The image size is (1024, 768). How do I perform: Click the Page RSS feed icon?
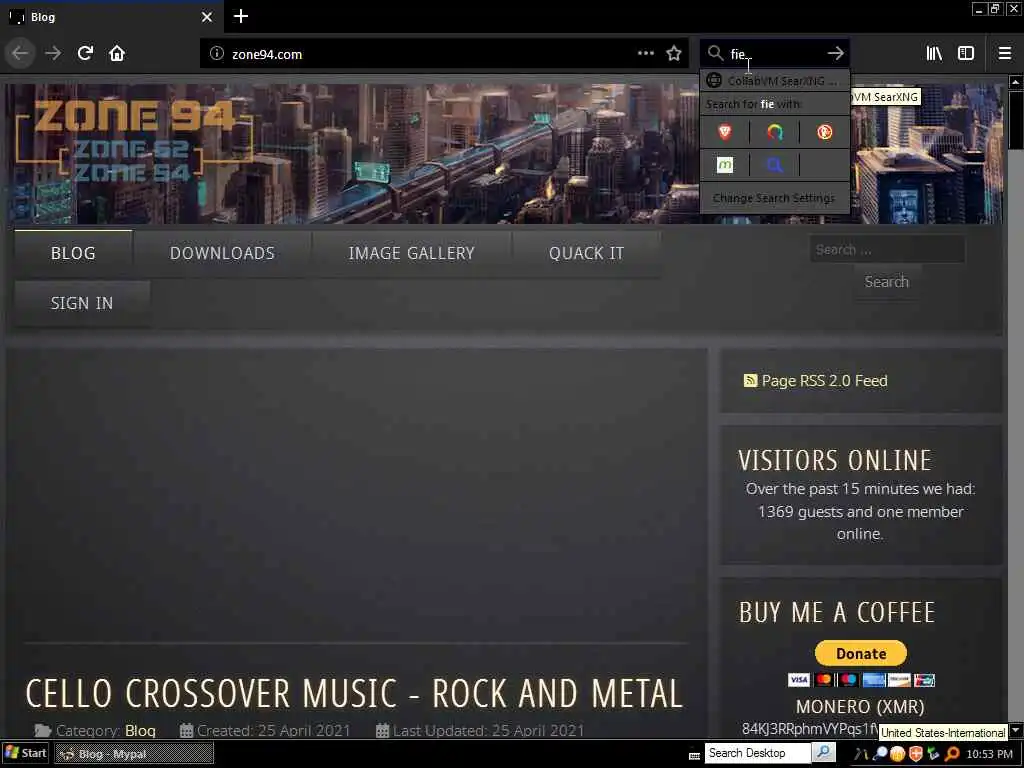750,381
